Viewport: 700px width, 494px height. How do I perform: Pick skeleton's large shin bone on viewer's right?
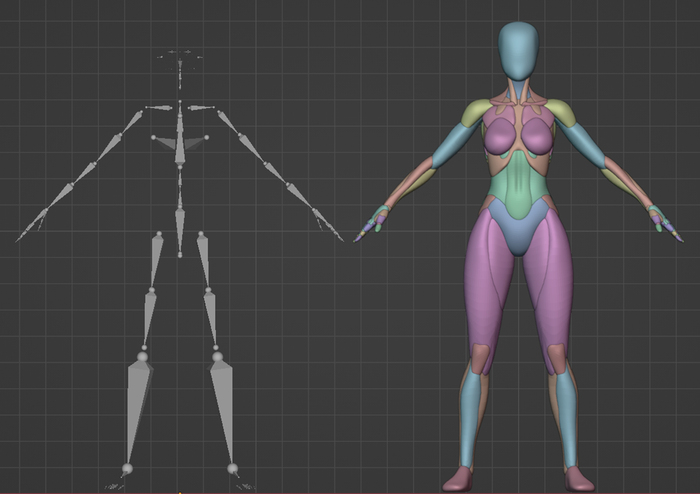click(223, 405)
